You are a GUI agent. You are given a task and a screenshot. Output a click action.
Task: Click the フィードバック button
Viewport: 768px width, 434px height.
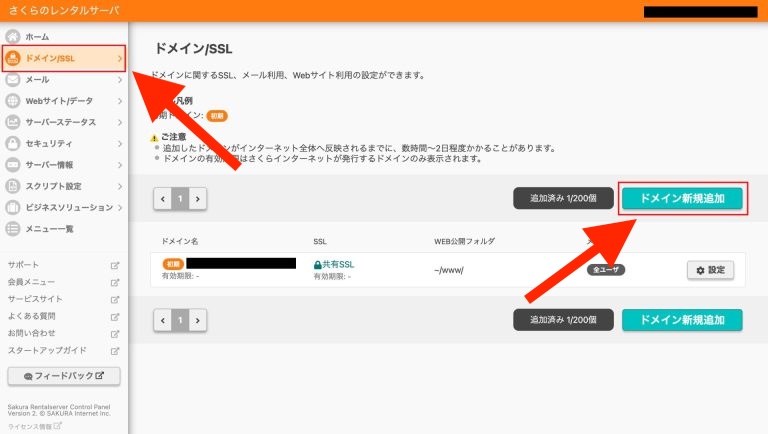point(64,376)
